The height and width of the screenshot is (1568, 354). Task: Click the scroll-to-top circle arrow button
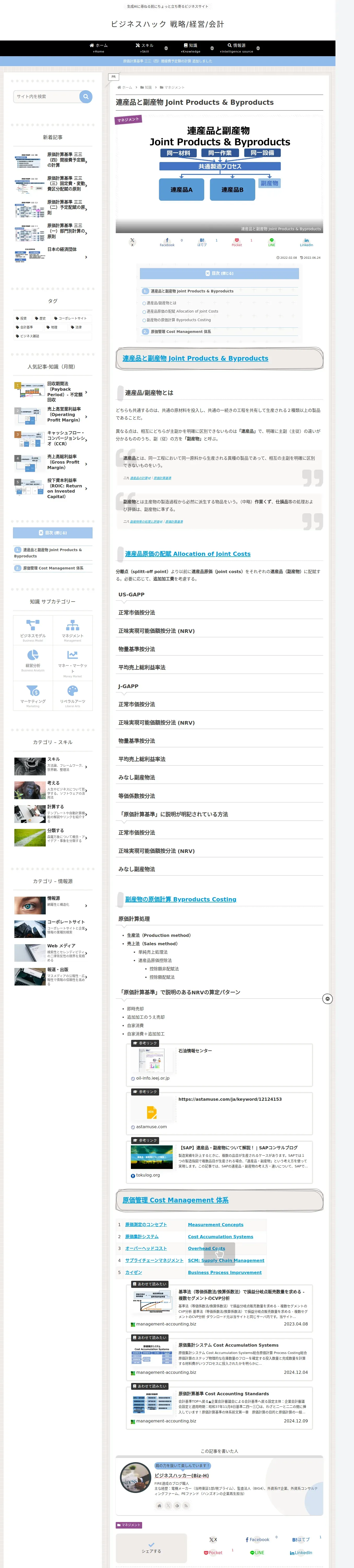[x=327, y=999]
